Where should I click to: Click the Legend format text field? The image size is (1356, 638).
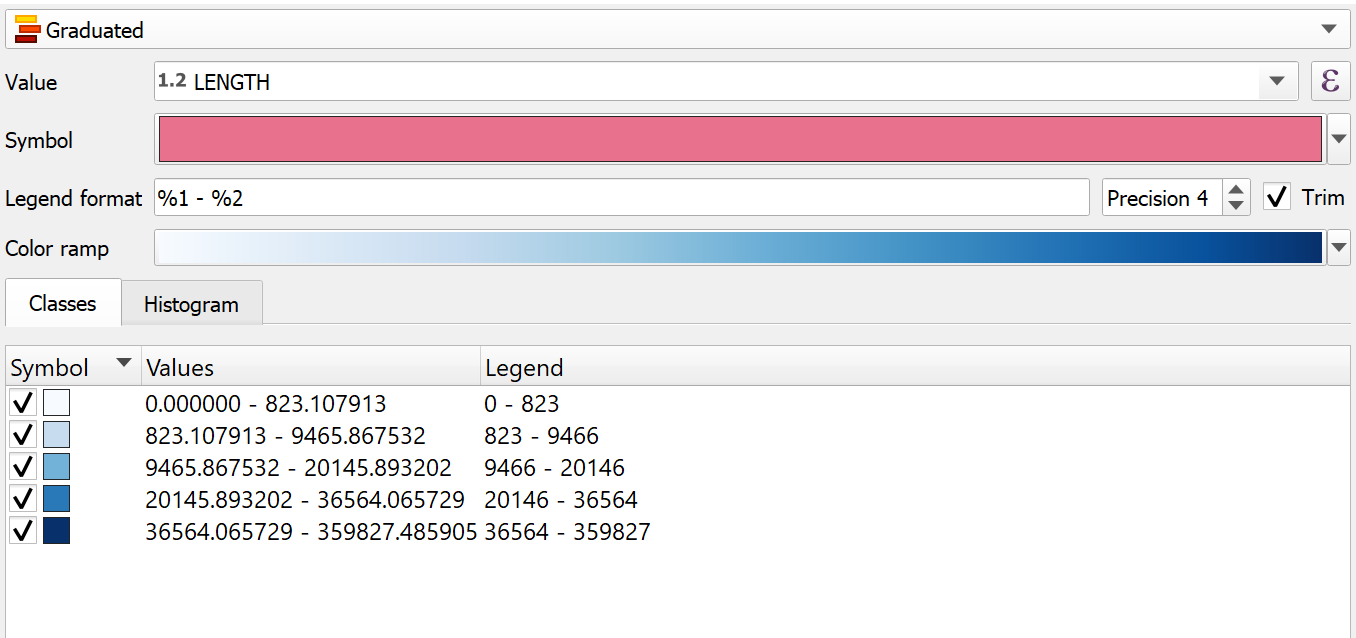(620, 198)
